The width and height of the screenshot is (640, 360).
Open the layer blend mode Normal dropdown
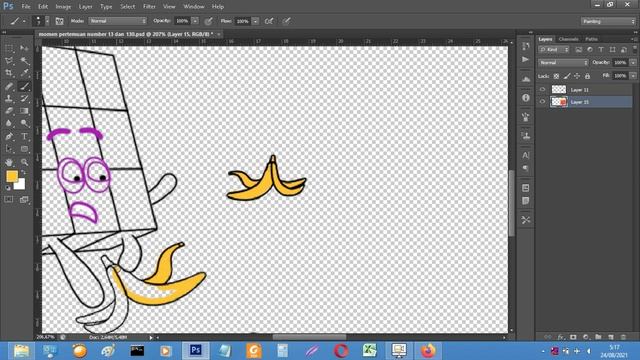tap(563, 62)
